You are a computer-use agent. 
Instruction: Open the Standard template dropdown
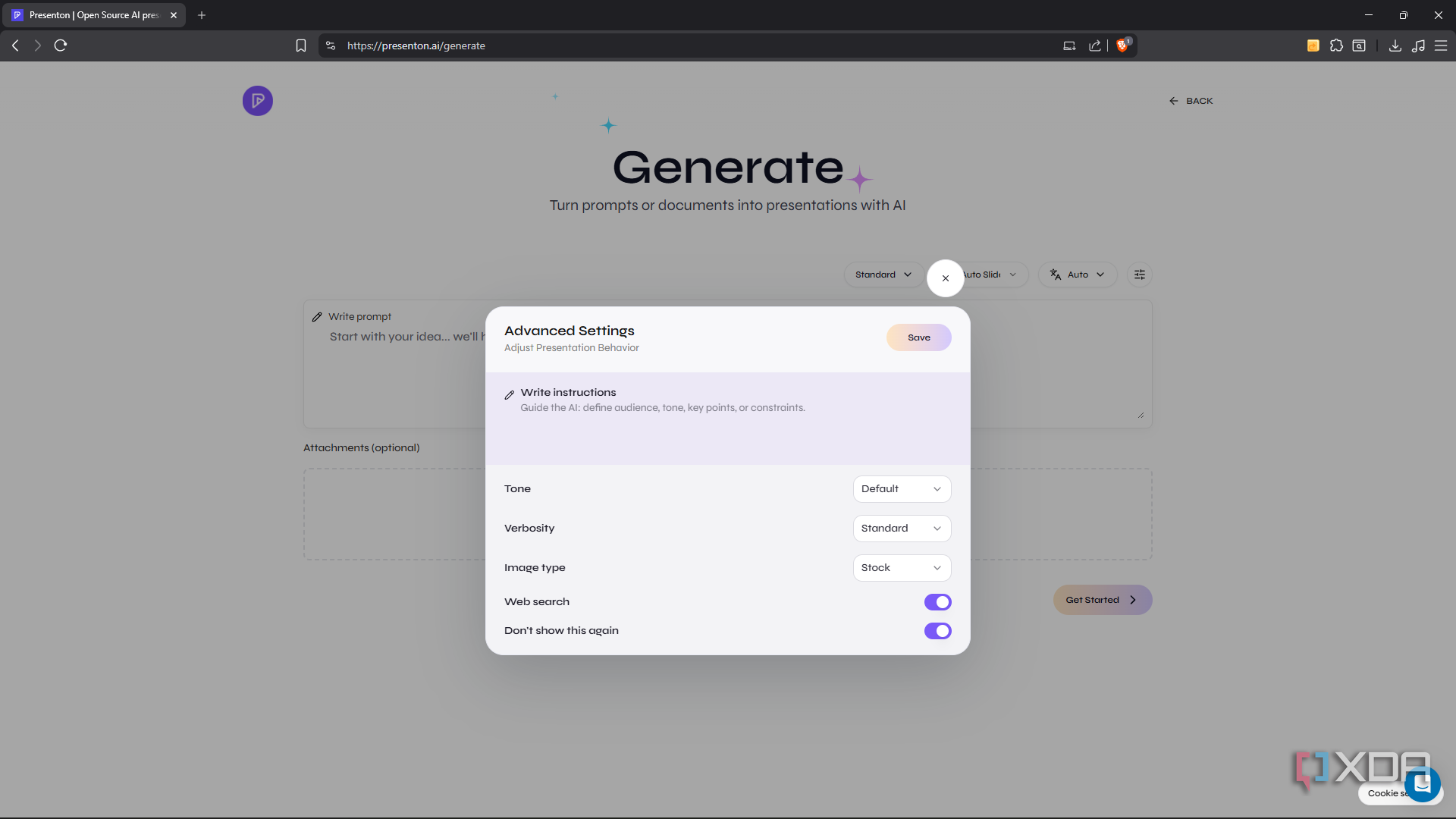point(883,275)
